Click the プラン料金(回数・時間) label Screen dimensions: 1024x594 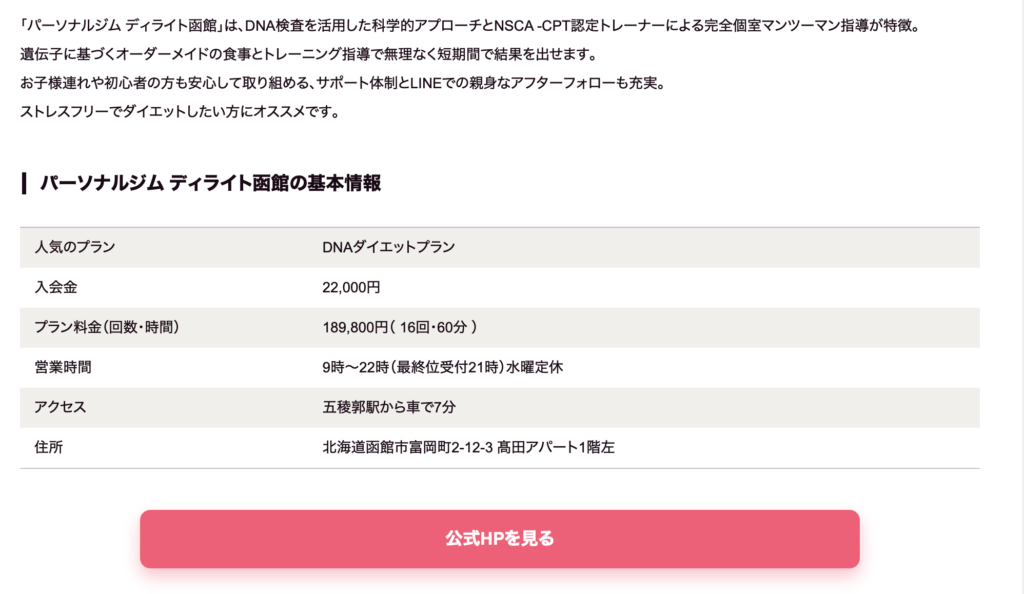tap(106, 327)
